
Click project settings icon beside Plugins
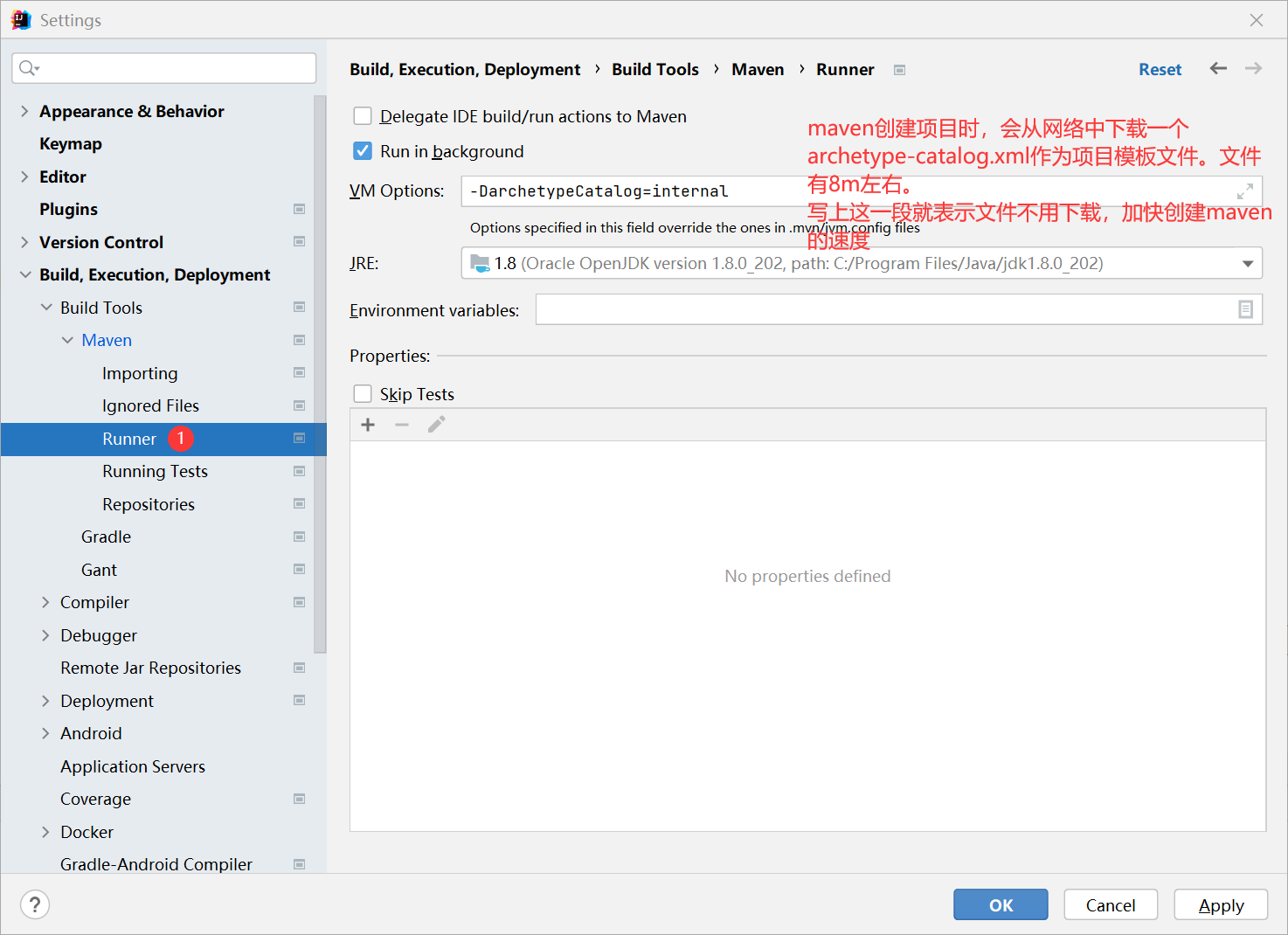pyautogui.click(x=299, y=209)
